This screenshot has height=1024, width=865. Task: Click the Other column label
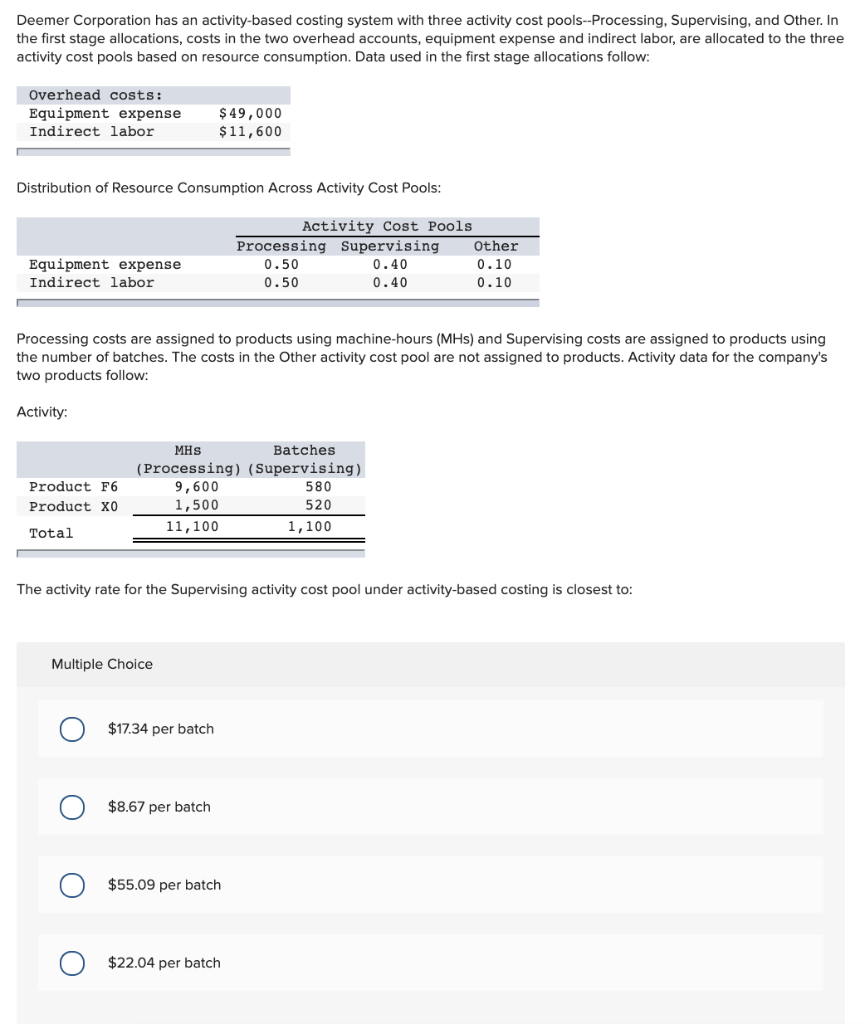(x=498, y=246)
